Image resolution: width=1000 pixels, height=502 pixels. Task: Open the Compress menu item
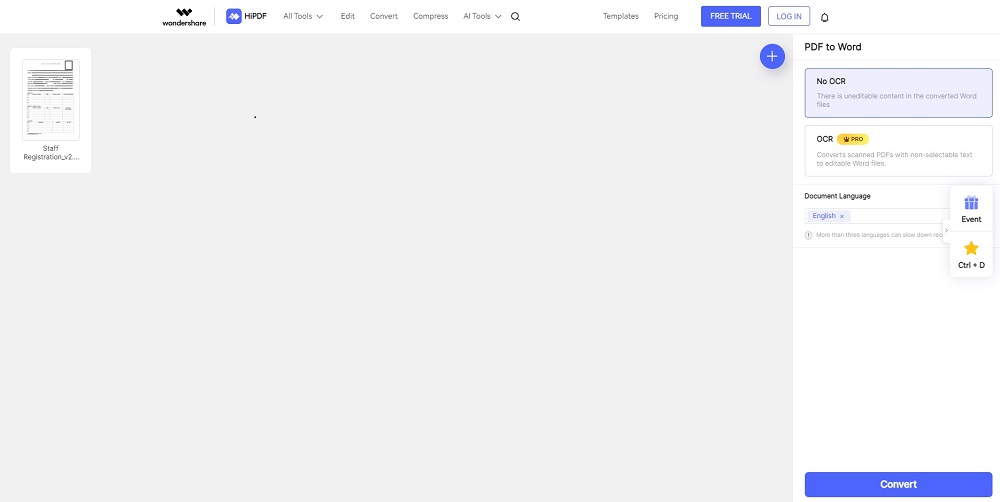[x=430, y=17]
